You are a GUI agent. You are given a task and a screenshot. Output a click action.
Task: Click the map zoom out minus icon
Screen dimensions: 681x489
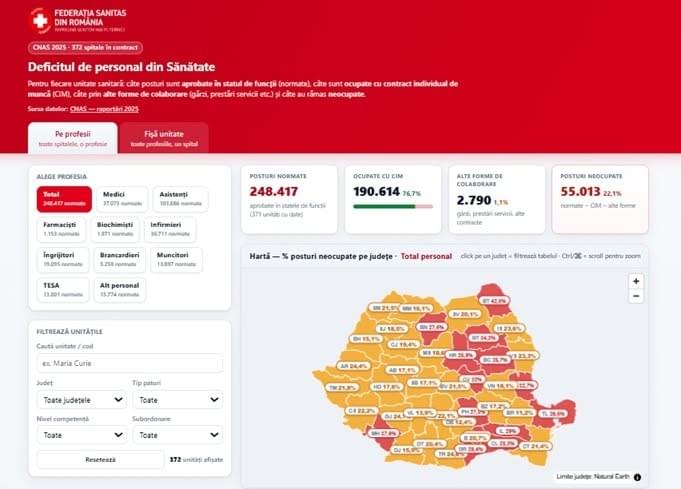point(636,296)
